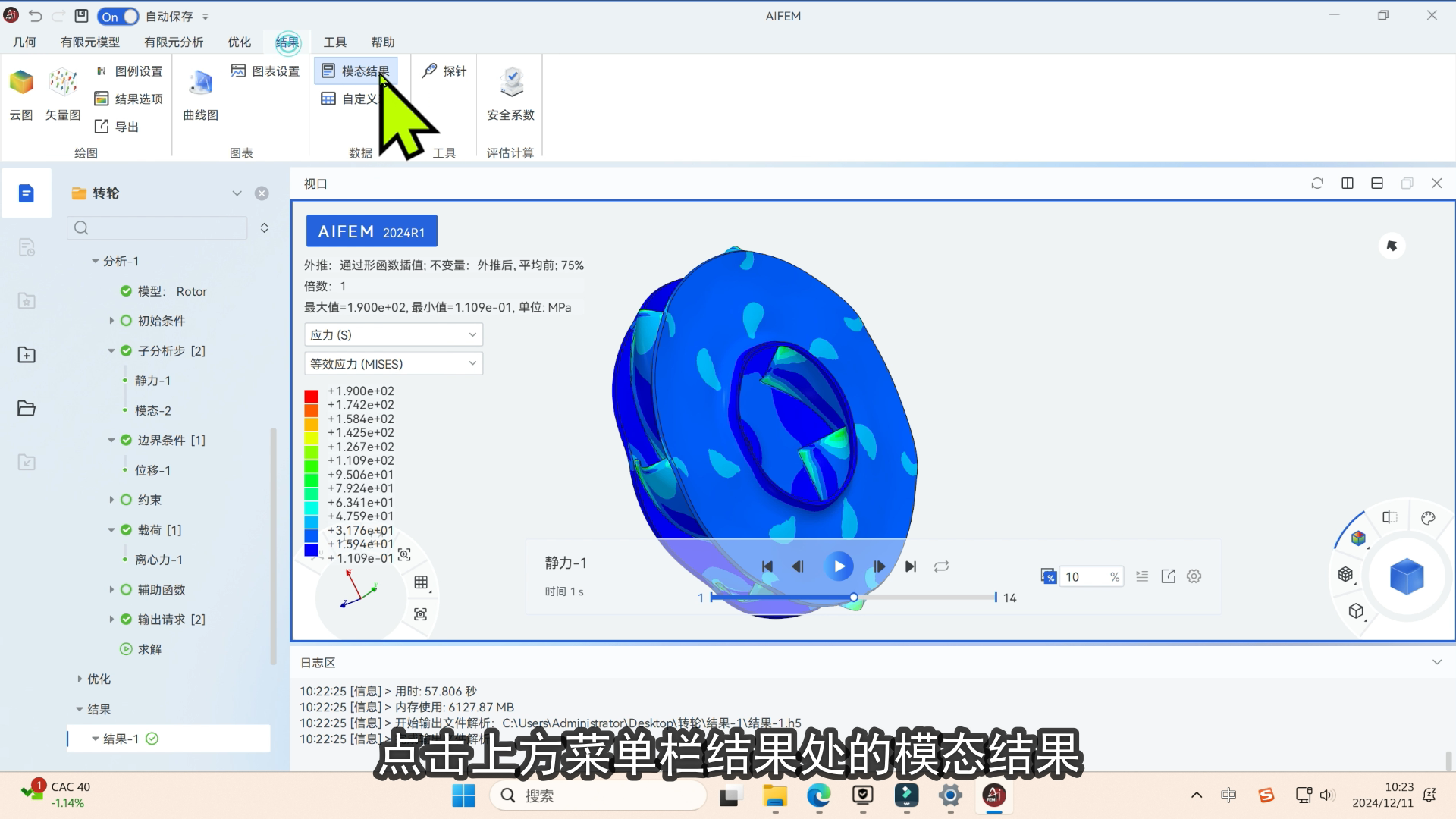Click the 安全系数 safety factor icon
1456x819 pixels.
pyautogui.click(x=511, y=83)
